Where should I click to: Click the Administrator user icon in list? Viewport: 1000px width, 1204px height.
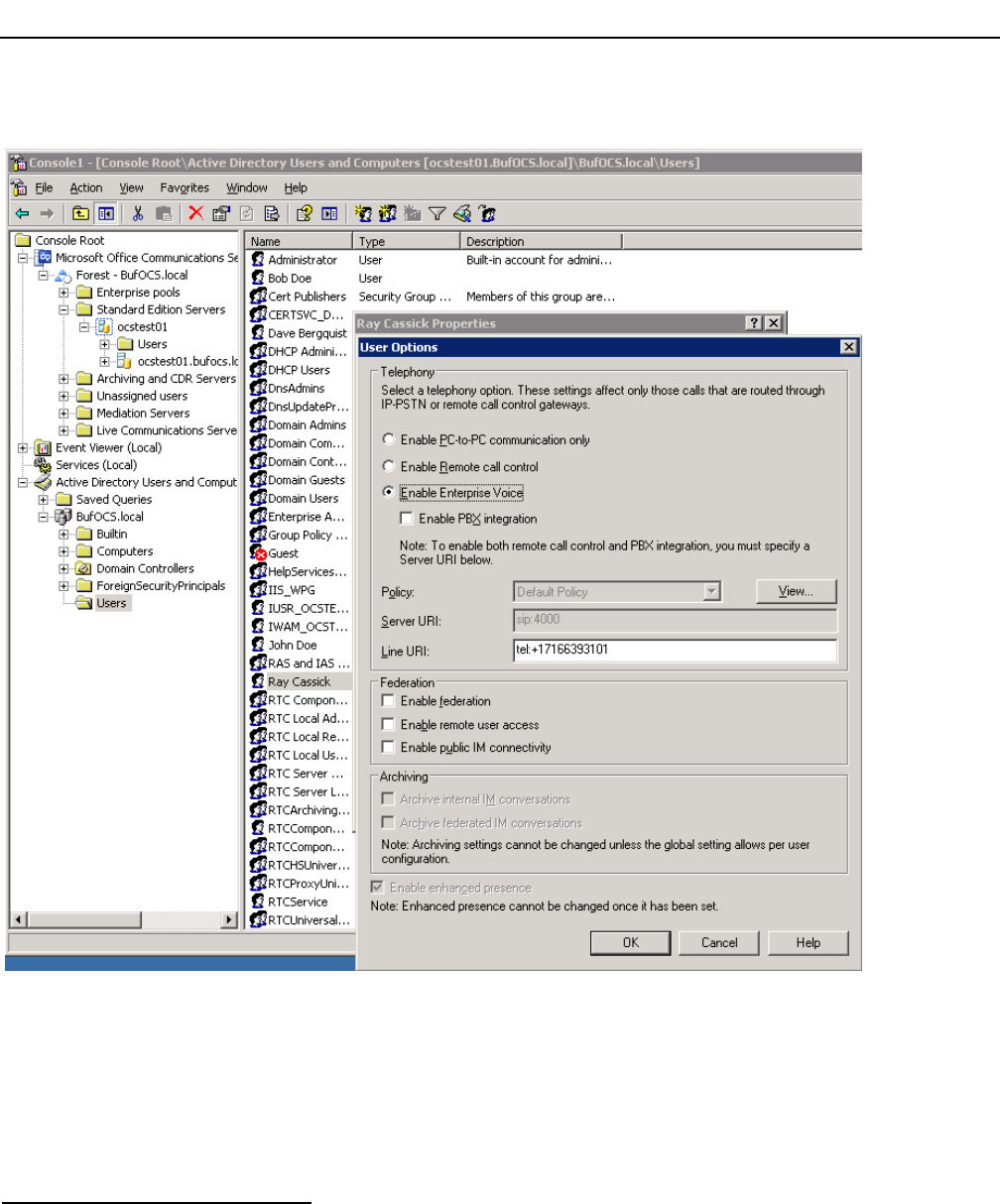(258, 259)
